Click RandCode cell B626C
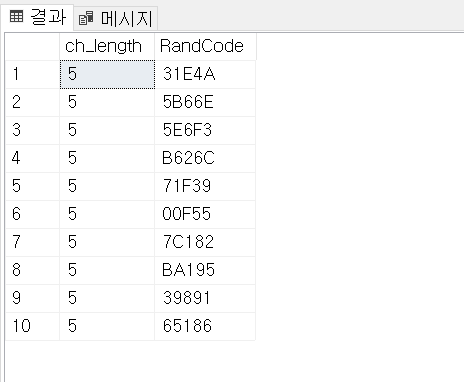The width and height of the screenshot is (464, 382). tap(205, 158)
